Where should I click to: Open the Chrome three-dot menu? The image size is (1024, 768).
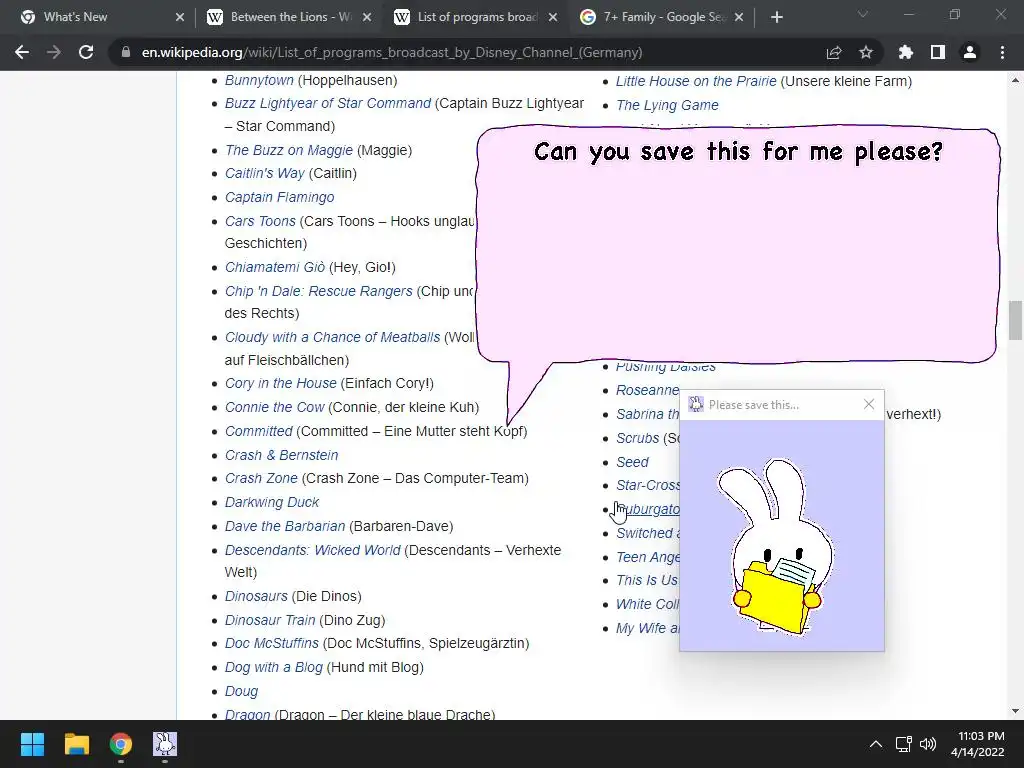click(x=1002, y=52)
